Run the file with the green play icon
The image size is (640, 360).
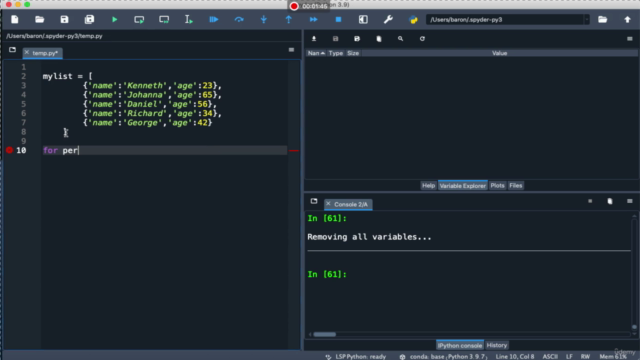click(x=114, y=20)
